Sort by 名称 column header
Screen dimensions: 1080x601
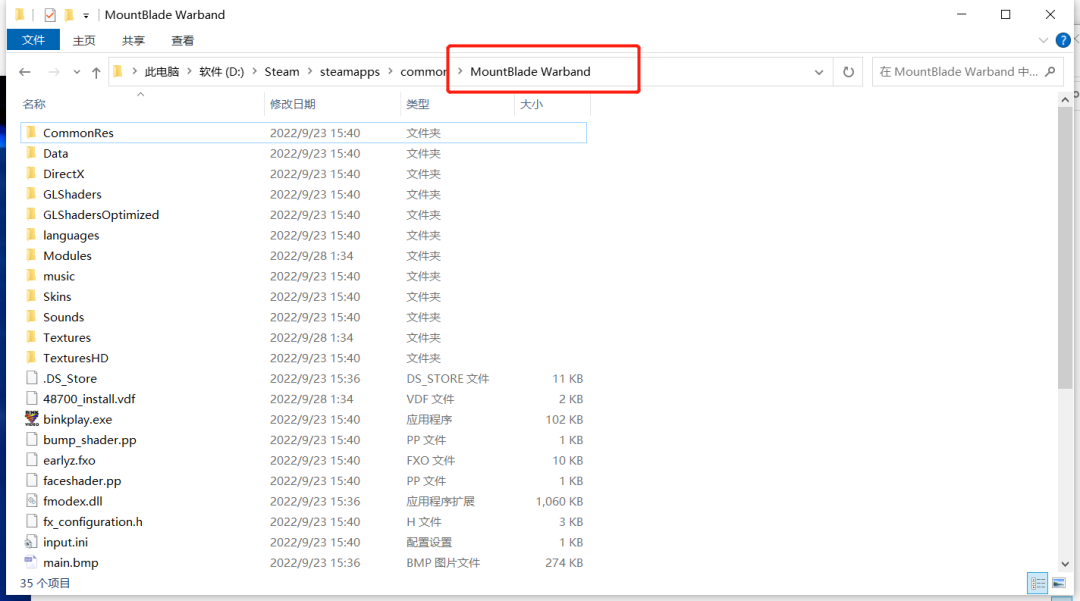[34, 104]
